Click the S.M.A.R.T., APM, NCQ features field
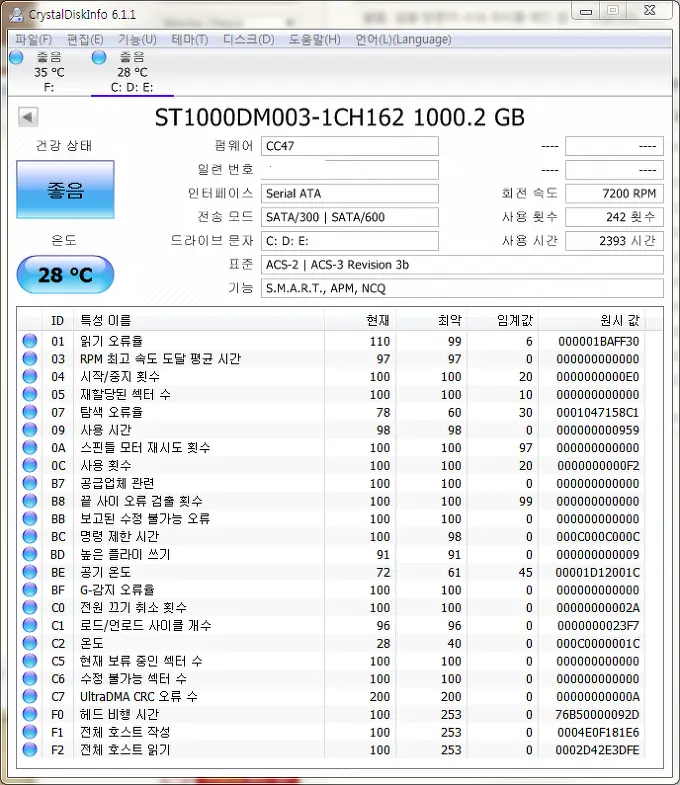The height and width of the screenshot is (785, 680). click(462, 288)
